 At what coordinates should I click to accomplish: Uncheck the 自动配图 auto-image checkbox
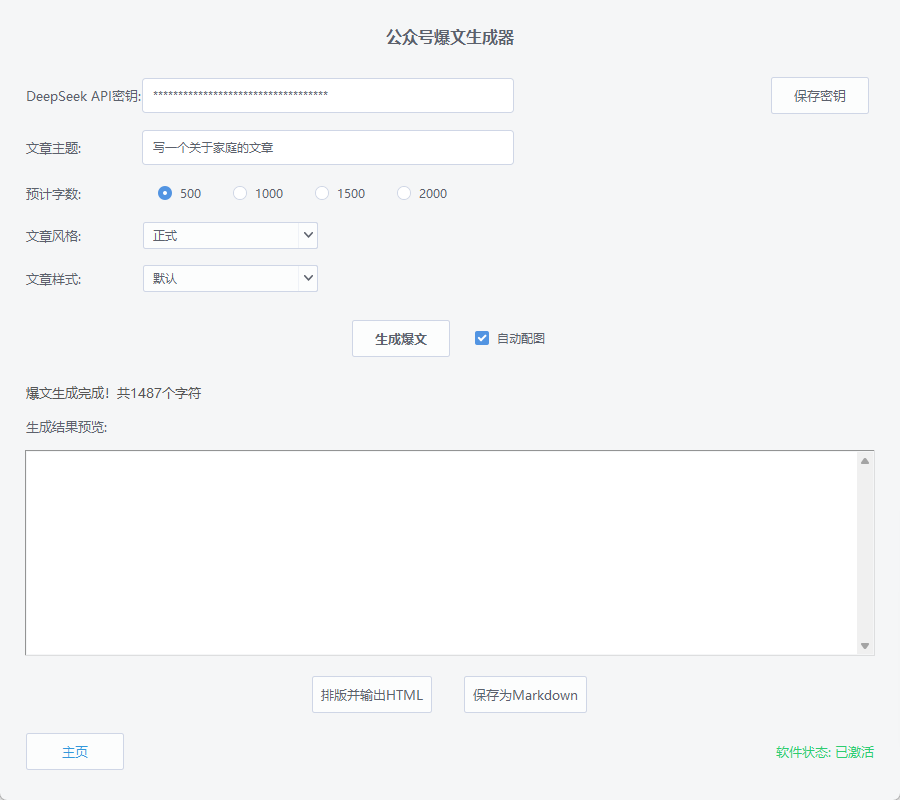click(481, 338)
